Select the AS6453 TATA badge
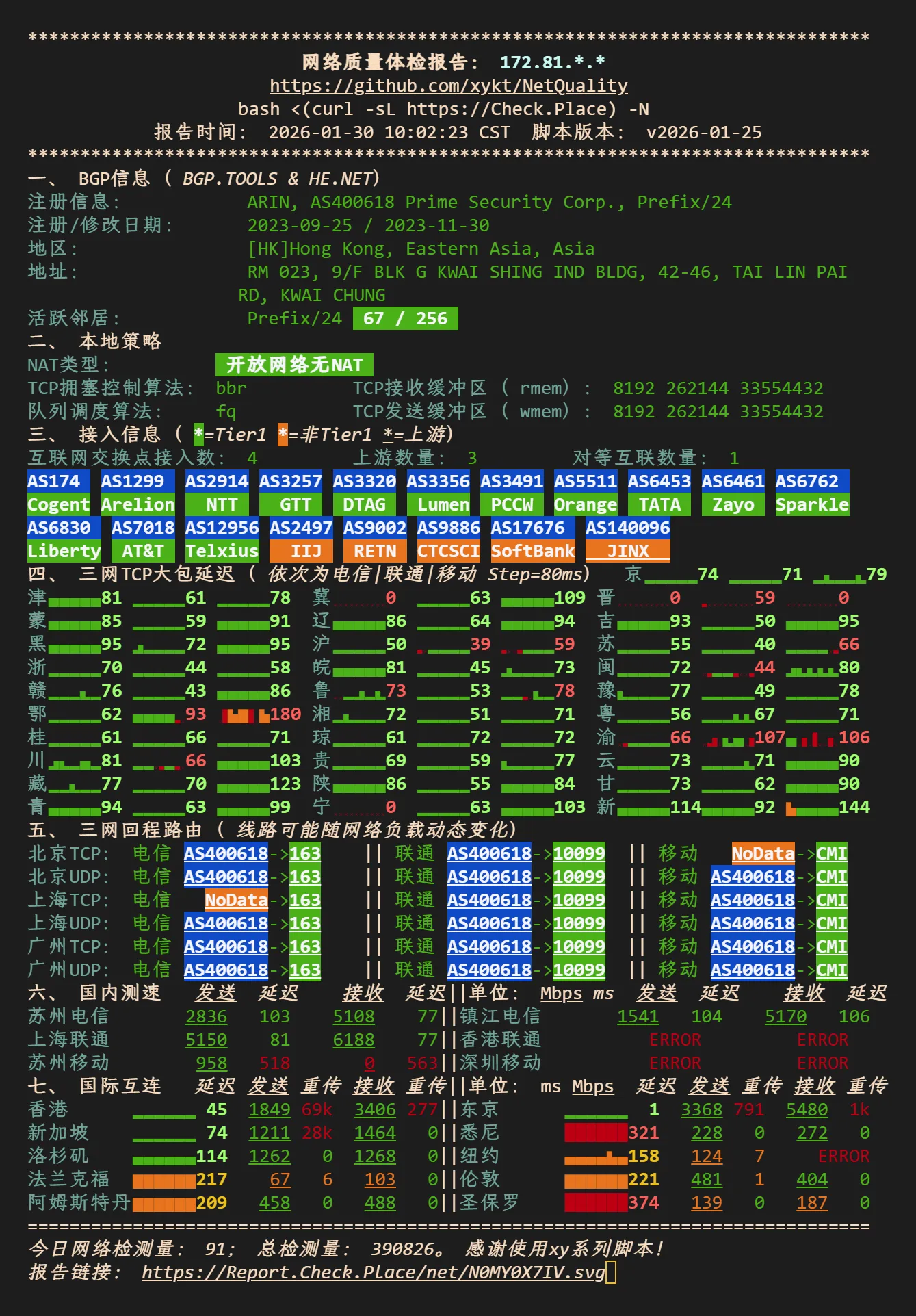 click(659, 493)
